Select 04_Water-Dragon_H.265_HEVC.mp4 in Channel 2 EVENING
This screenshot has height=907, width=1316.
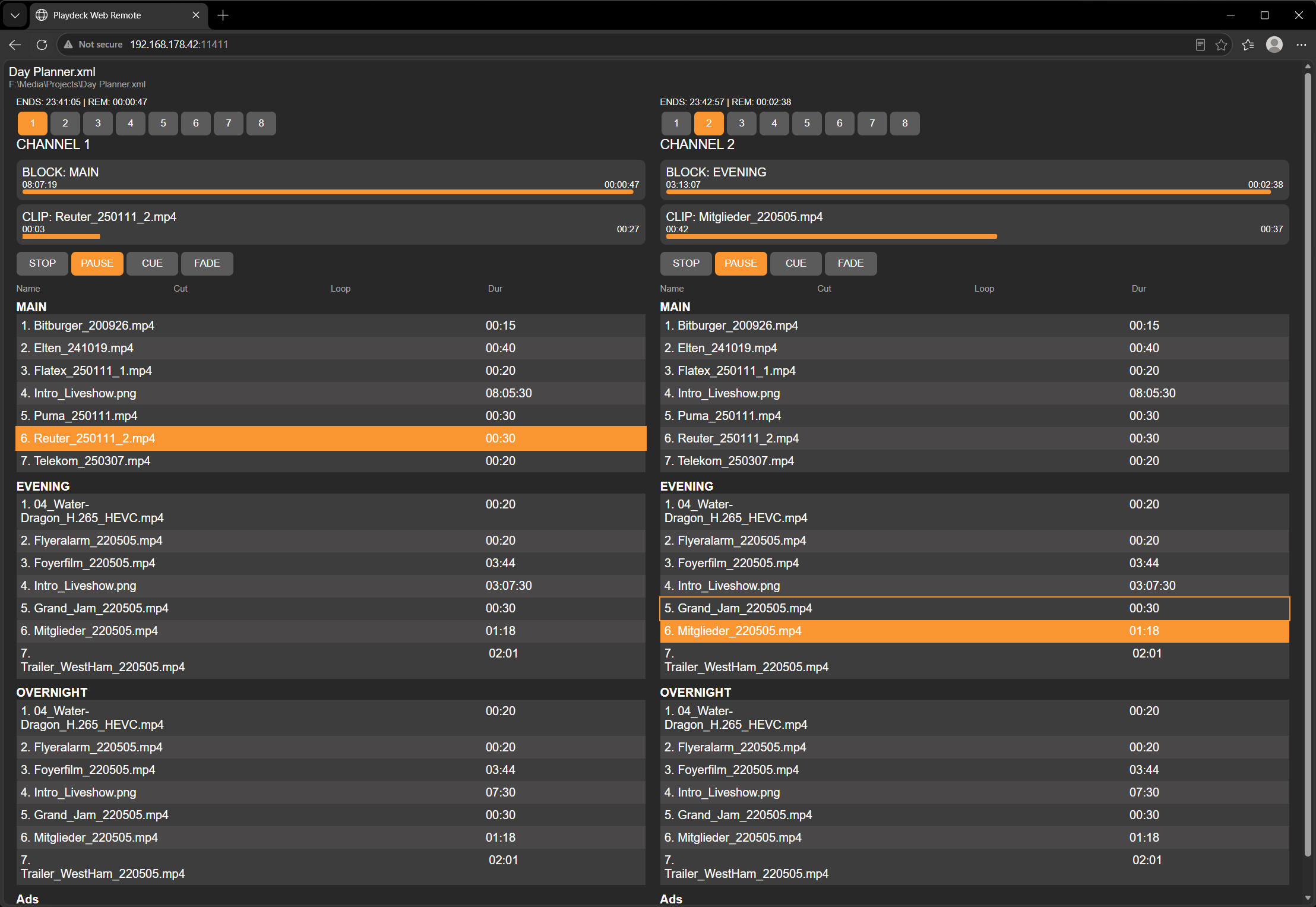975,511
